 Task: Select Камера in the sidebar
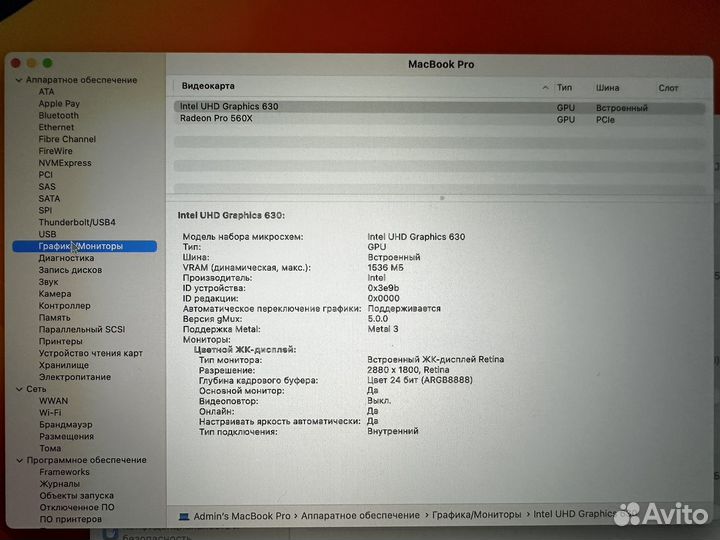click(55, 294)
